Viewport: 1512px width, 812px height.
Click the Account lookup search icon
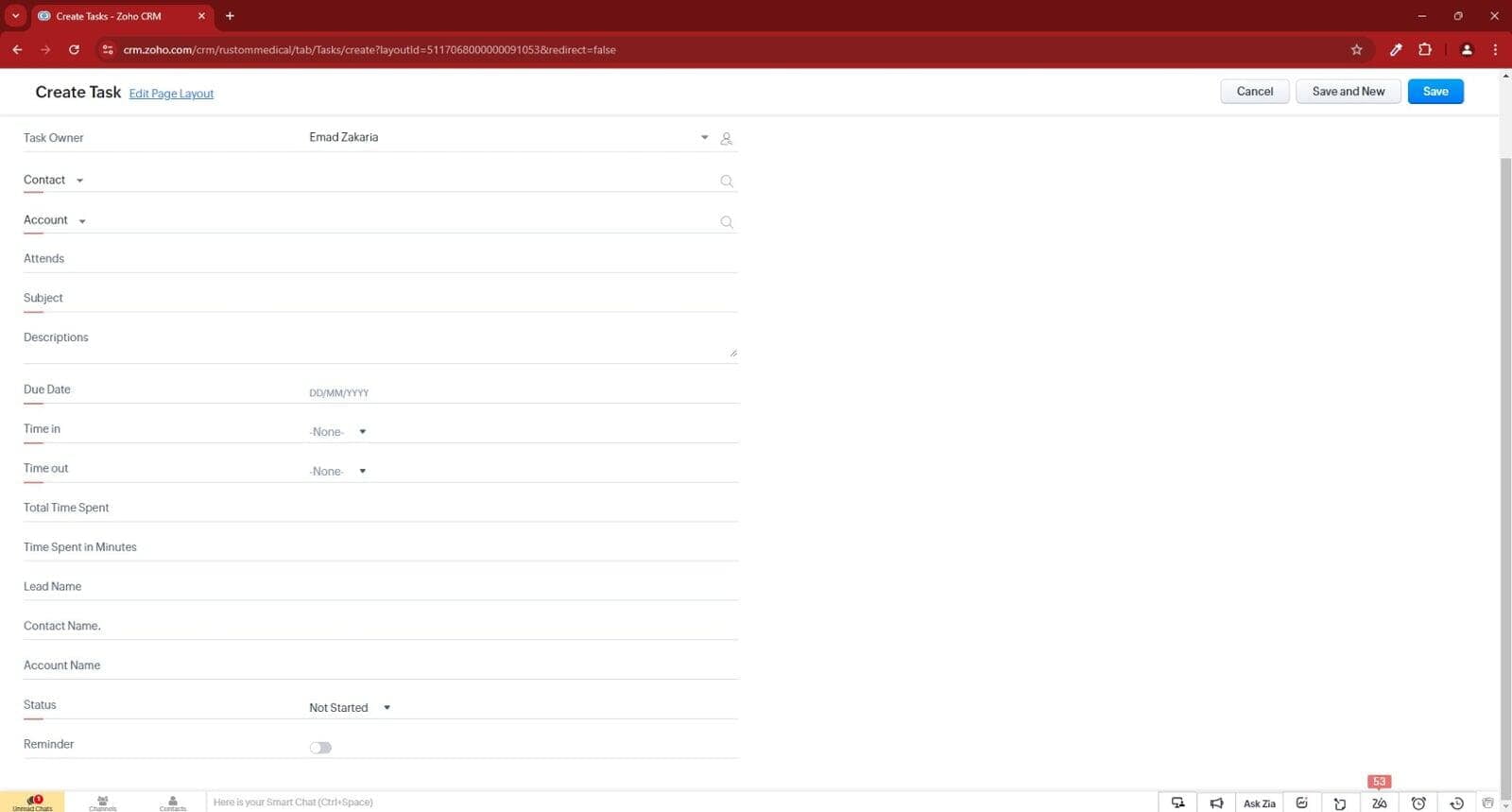(x=727, y=222)
